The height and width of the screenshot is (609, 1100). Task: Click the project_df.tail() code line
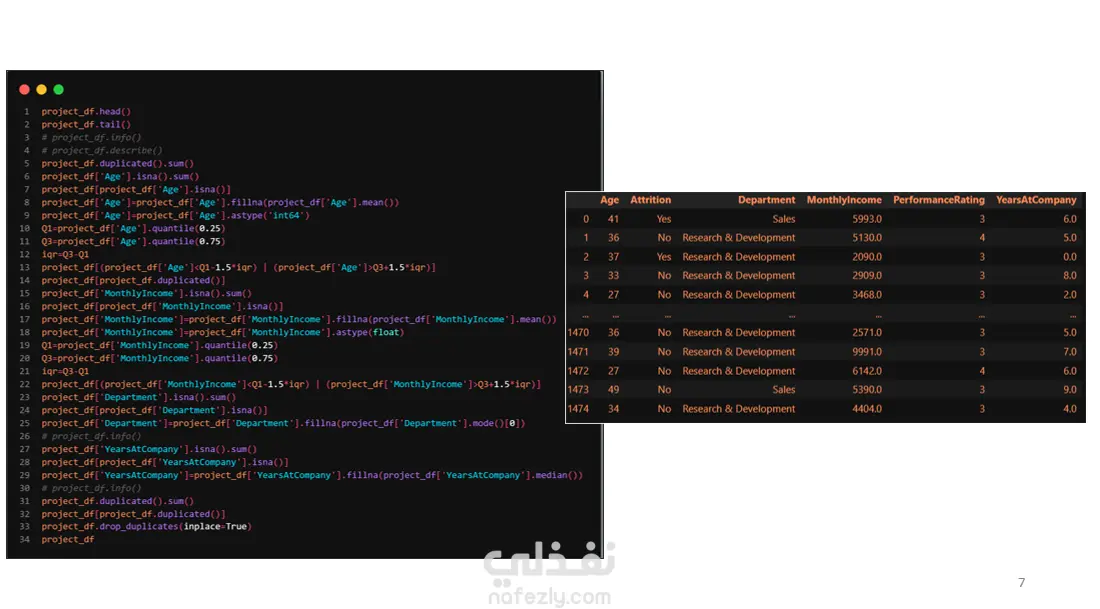tap(86, 125)
